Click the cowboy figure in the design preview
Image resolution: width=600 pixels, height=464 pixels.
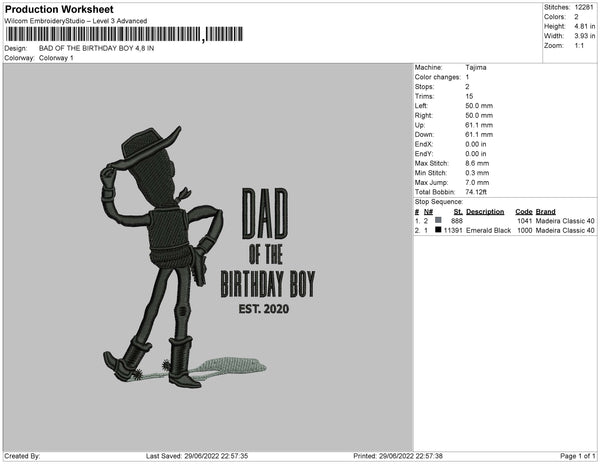click(x=161, y=256)
